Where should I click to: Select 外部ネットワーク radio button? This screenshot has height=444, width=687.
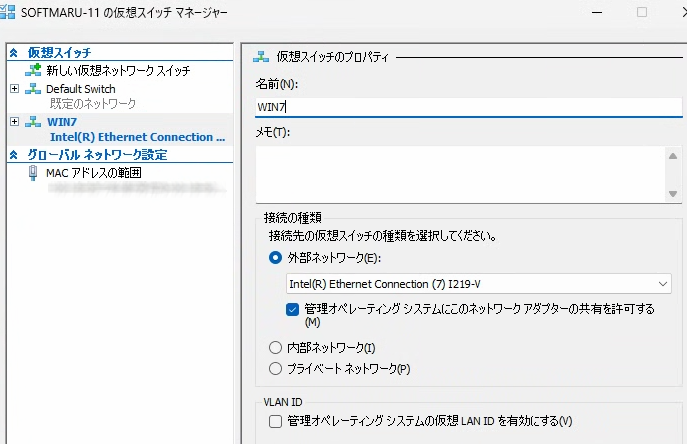click(275, 258)
